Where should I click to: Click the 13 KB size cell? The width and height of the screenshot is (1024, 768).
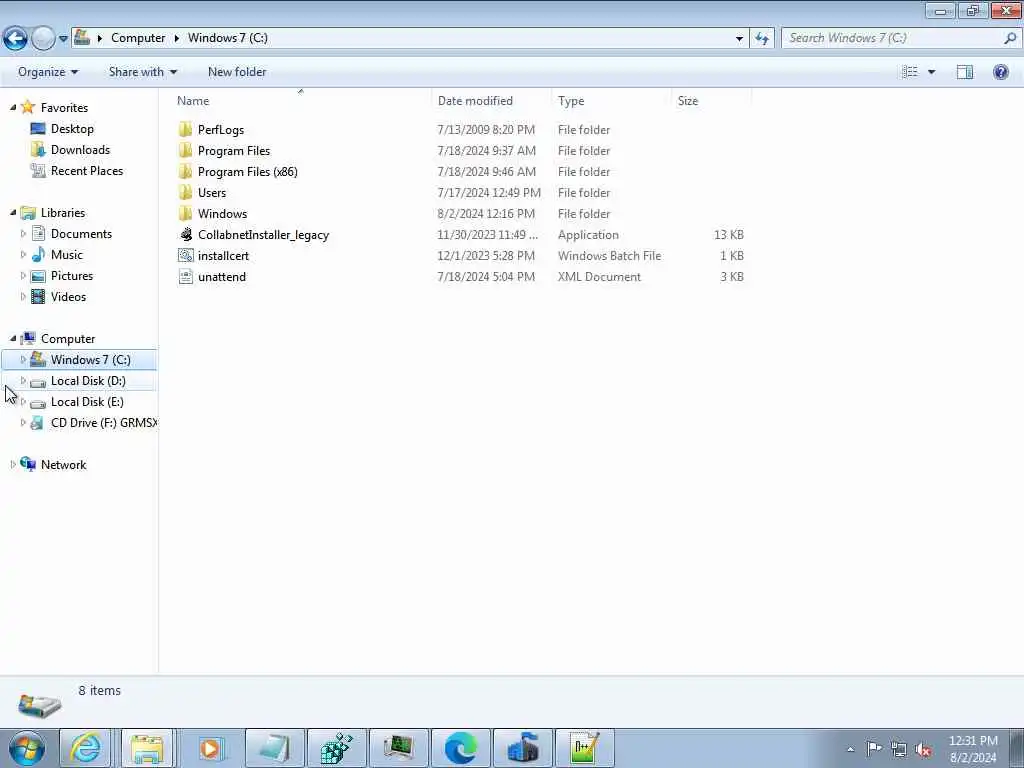coord(729,234)
